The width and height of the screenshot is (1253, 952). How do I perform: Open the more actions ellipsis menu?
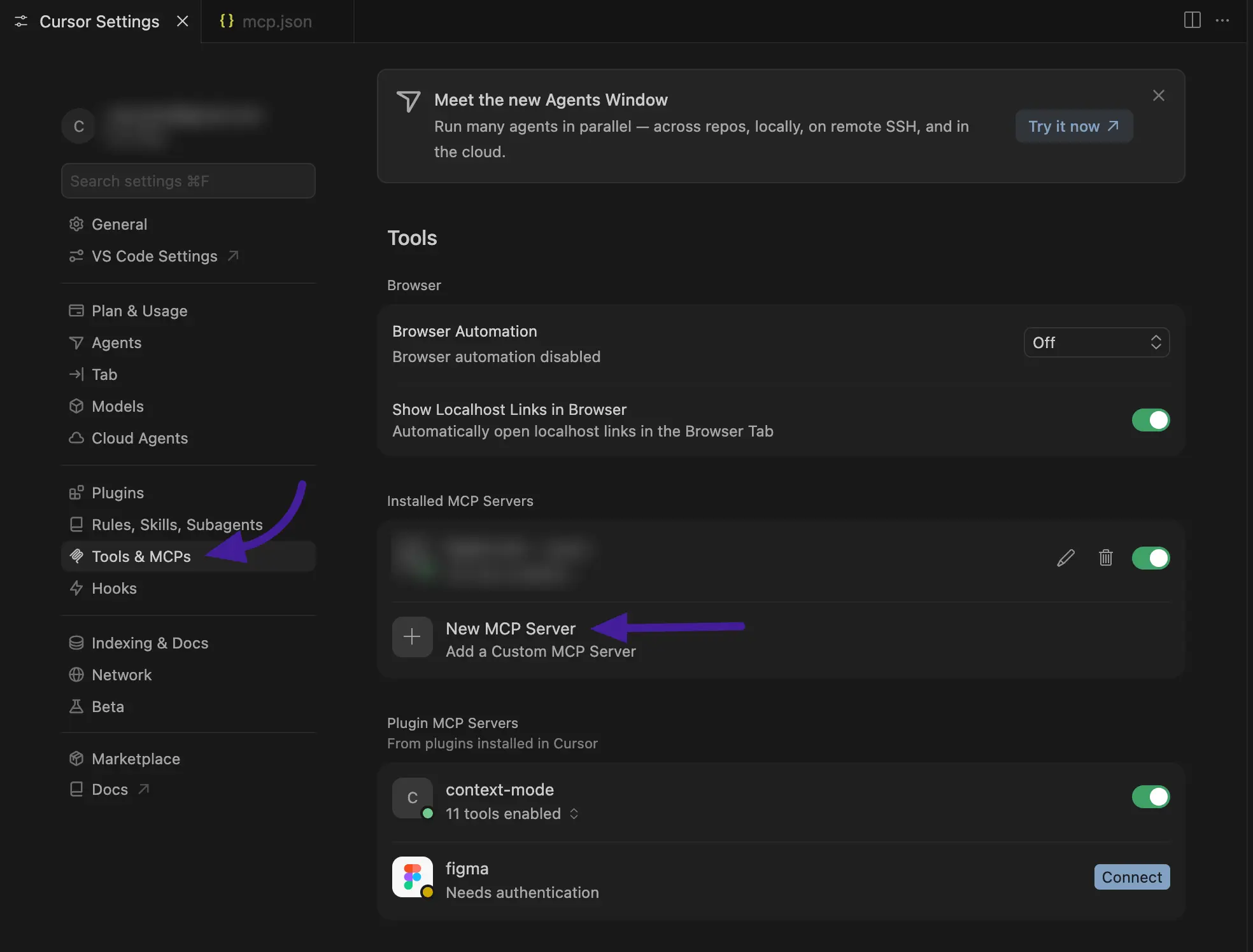(1222, 20)
